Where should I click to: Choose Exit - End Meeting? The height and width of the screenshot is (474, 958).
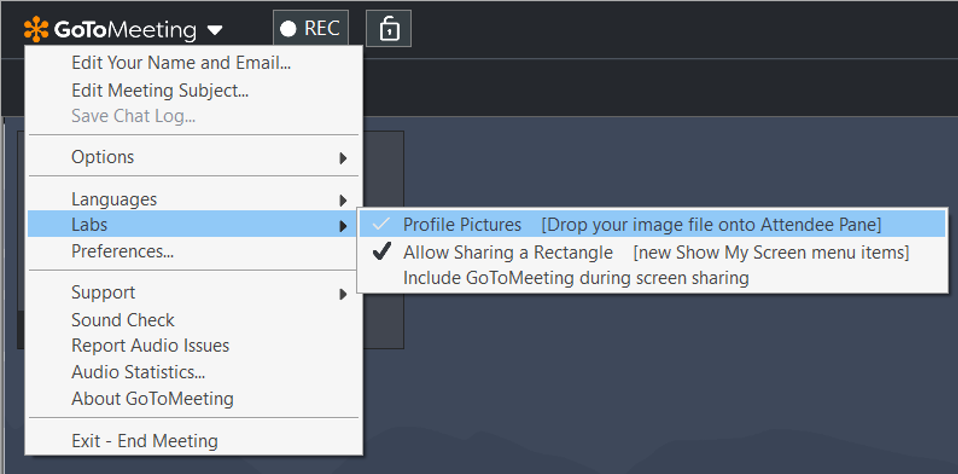coord(144,440)
